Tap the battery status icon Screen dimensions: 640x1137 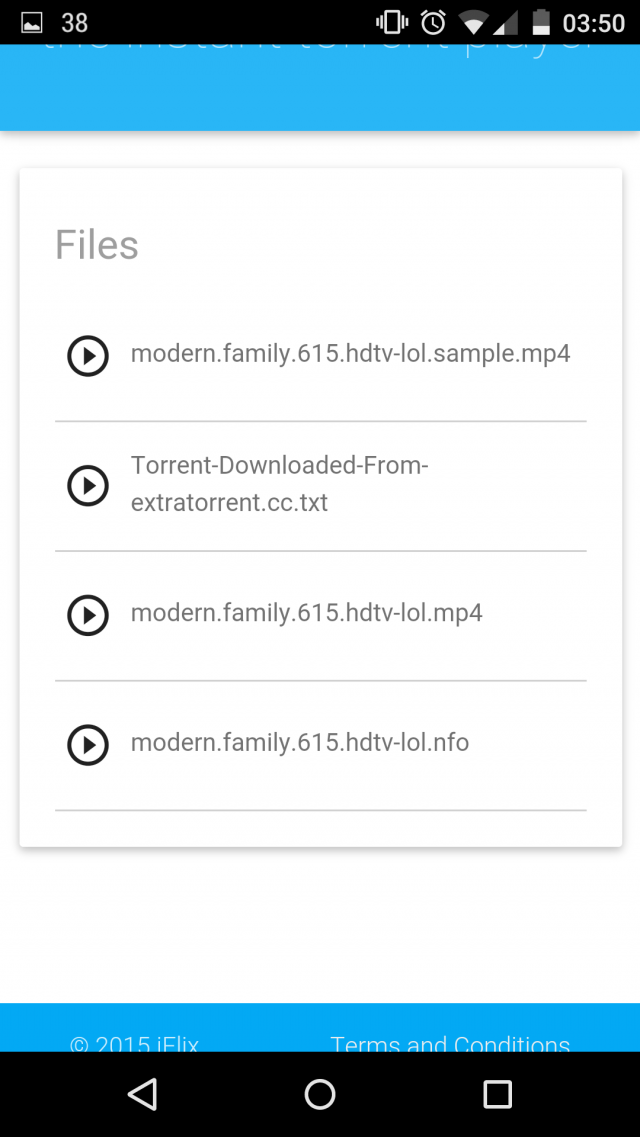tap(541, 22)
